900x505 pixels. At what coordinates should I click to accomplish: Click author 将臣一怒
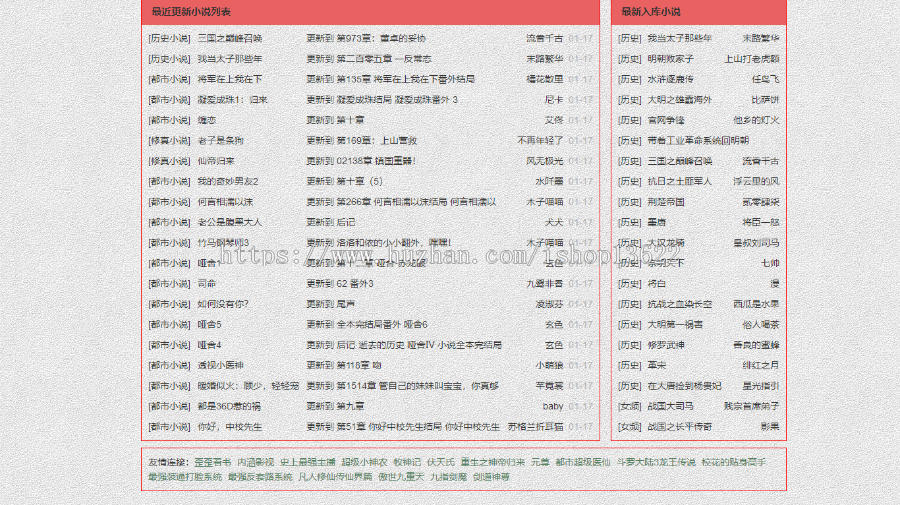761,222
